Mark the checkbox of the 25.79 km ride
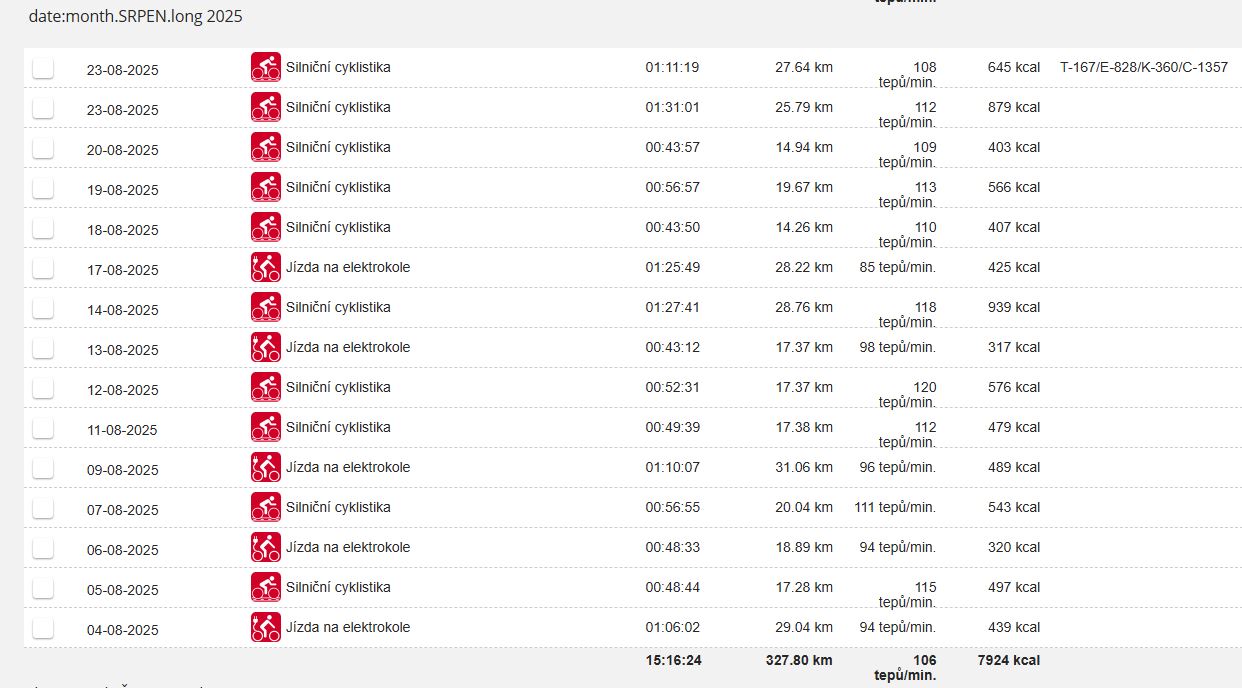1242x688 pixels. 43,108
